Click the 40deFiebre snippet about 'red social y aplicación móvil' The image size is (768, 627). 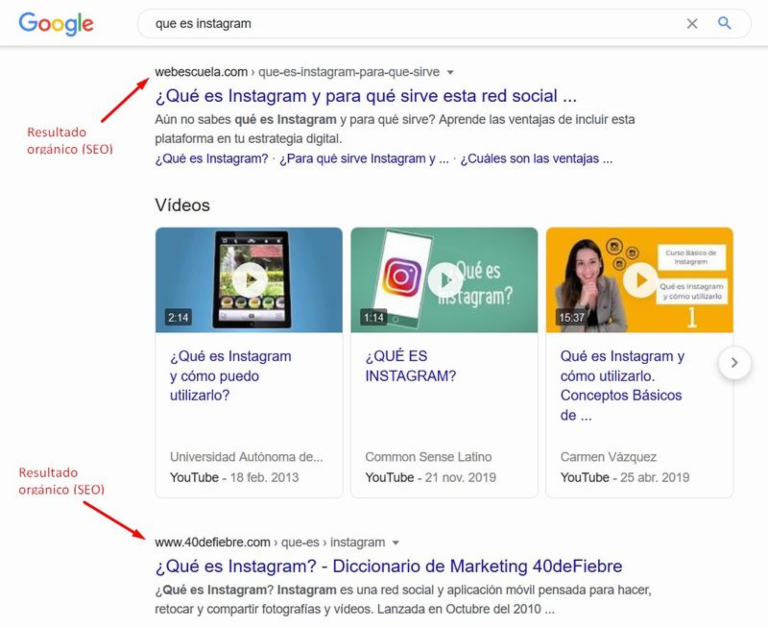point(403,600)
